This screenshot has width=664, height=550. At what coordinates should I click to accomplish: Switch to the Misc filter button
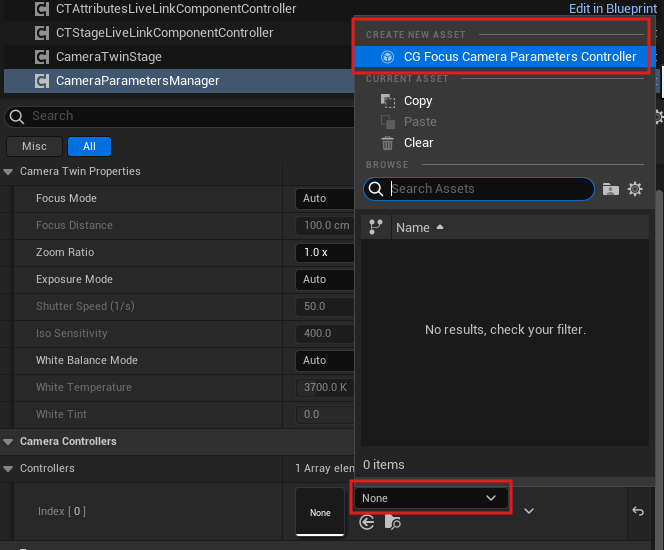tap(34, 147)
